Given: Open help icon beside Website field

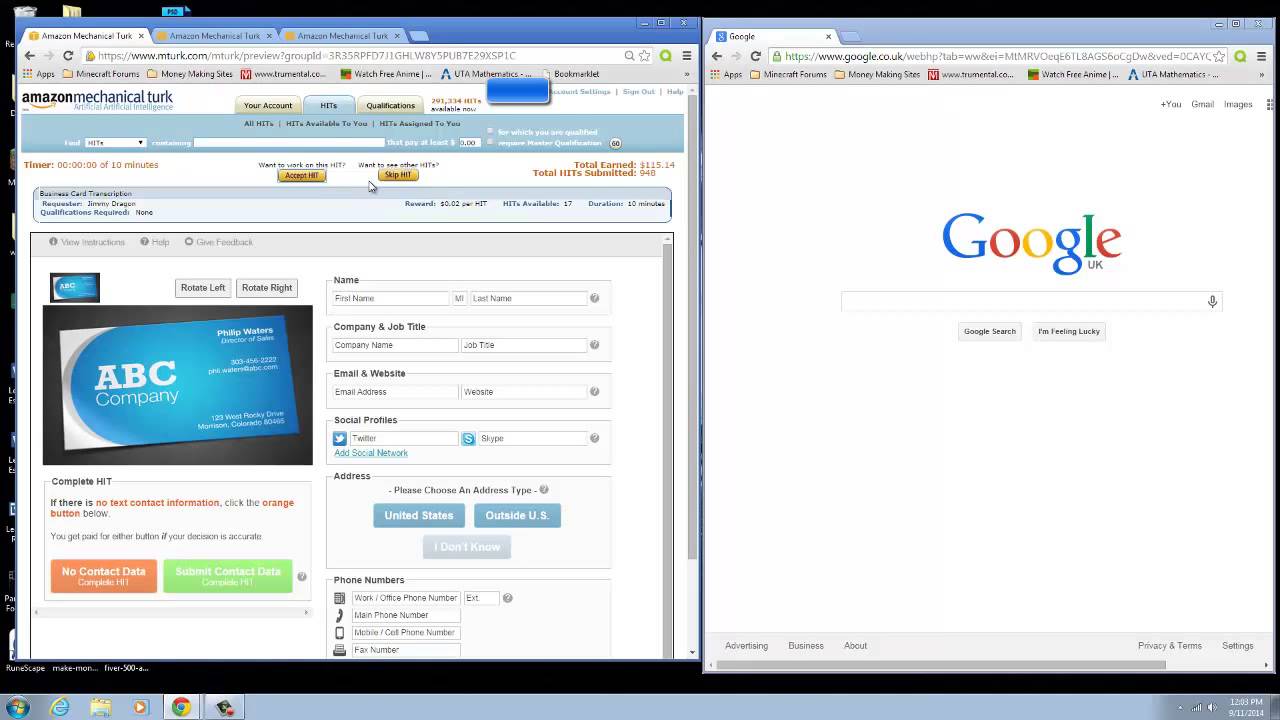Looking at the screenshot, I should (594, 392).
